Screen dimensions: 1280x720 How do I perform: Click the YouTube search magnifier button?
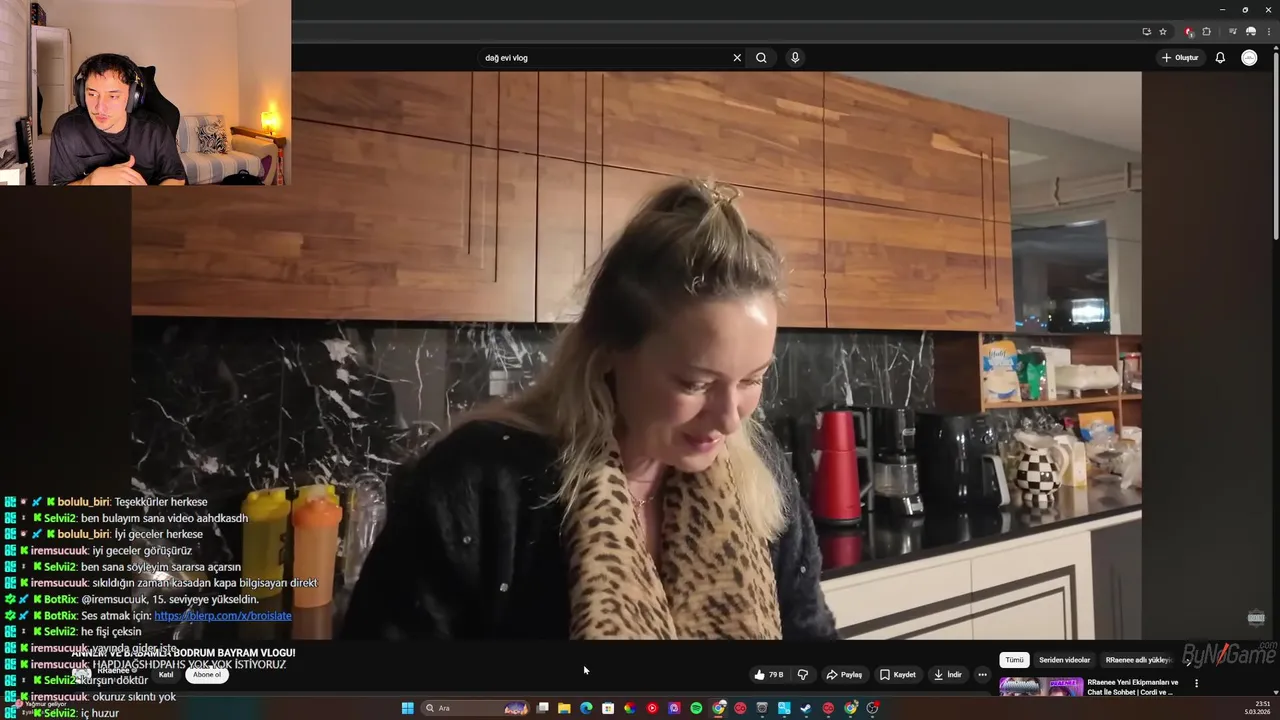(761, 58)
